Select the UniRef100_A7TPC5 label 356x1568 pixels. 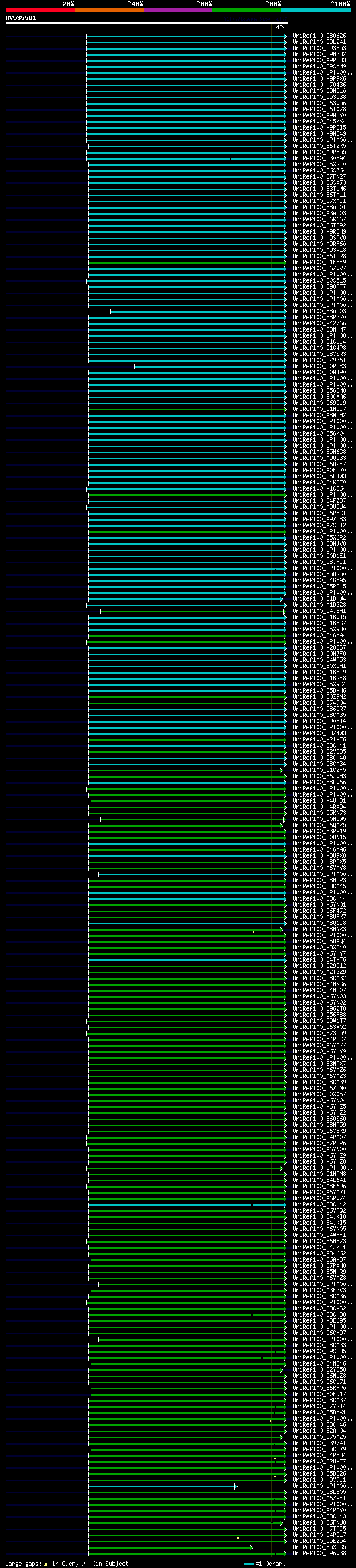click(319, 1529)
